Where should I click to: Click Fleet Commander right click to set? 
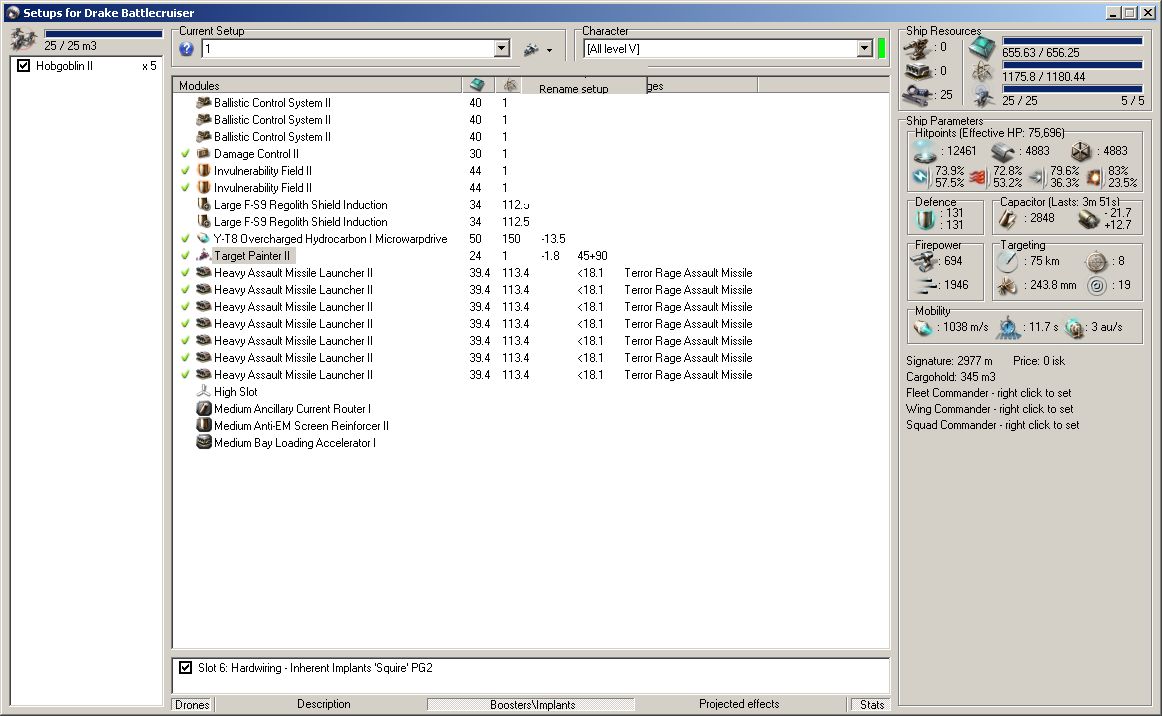pos(989,393)
